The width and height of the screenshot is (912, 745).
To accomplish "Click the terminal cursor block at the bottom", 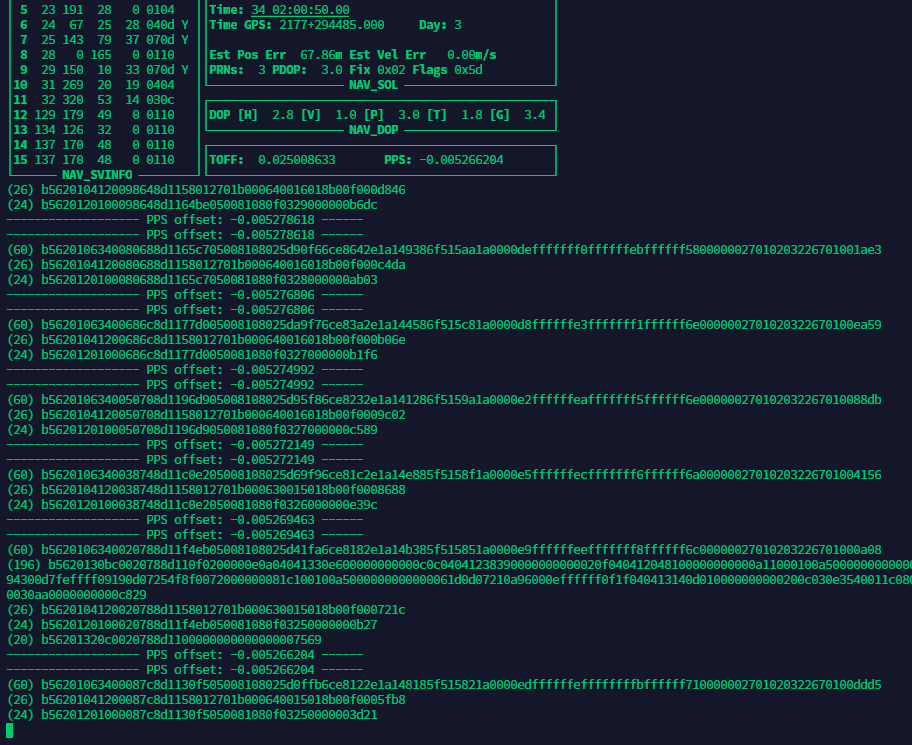I will point(9,730).
